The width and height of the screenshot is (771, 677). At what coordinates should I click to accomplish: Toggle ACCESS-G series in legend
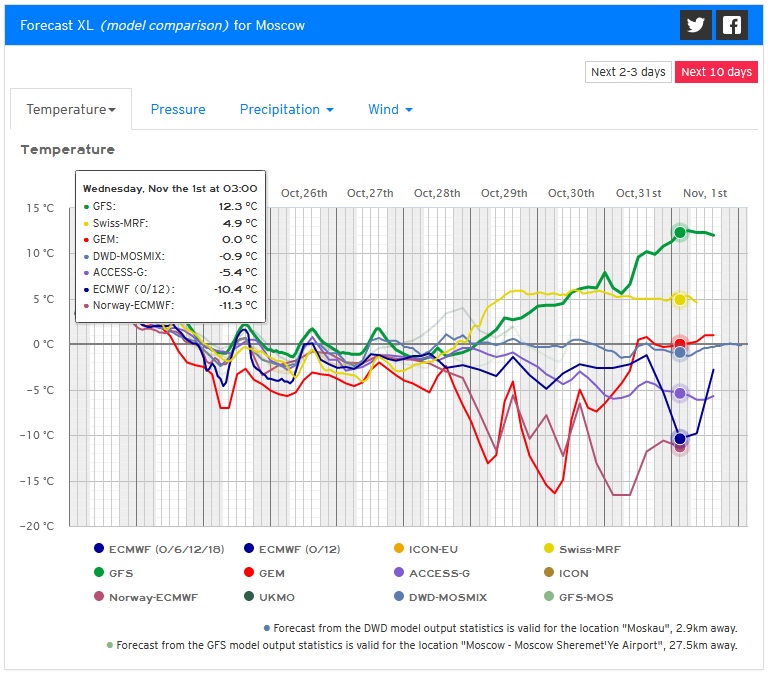point(432,573)
